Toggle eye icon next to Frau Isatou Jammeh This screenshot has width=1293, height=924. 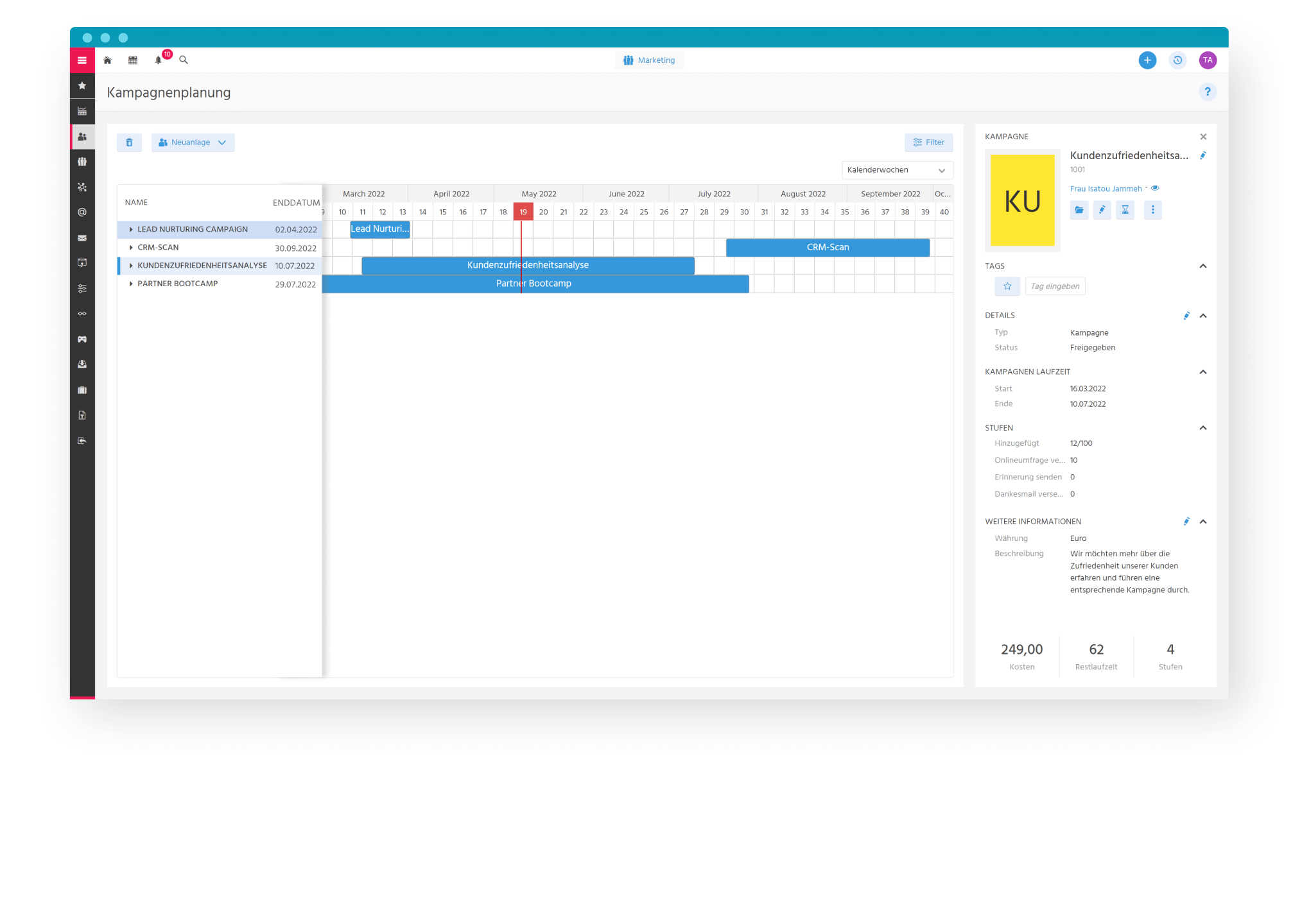pos(1155,189)
